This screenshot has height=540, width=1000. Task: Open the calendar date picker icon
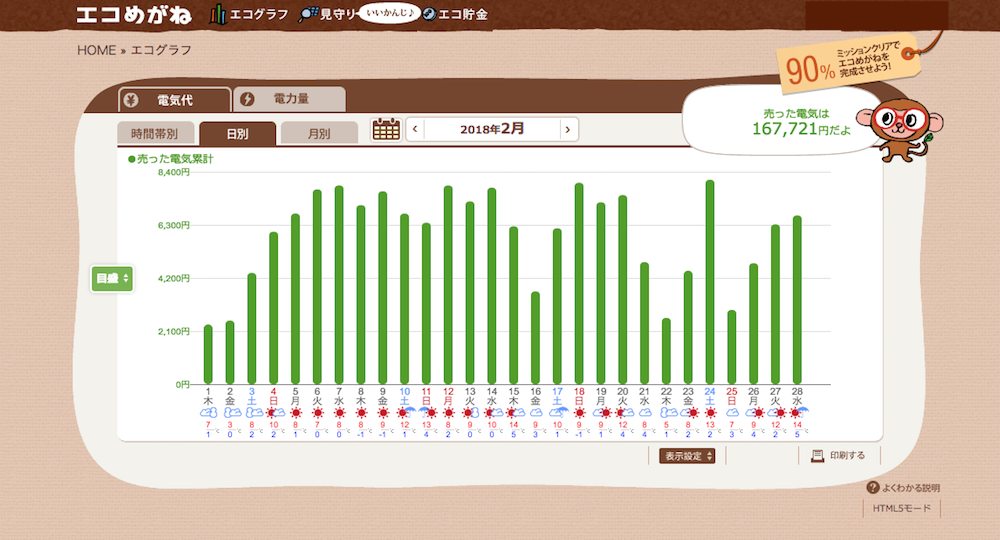click(x=386, y=129)
